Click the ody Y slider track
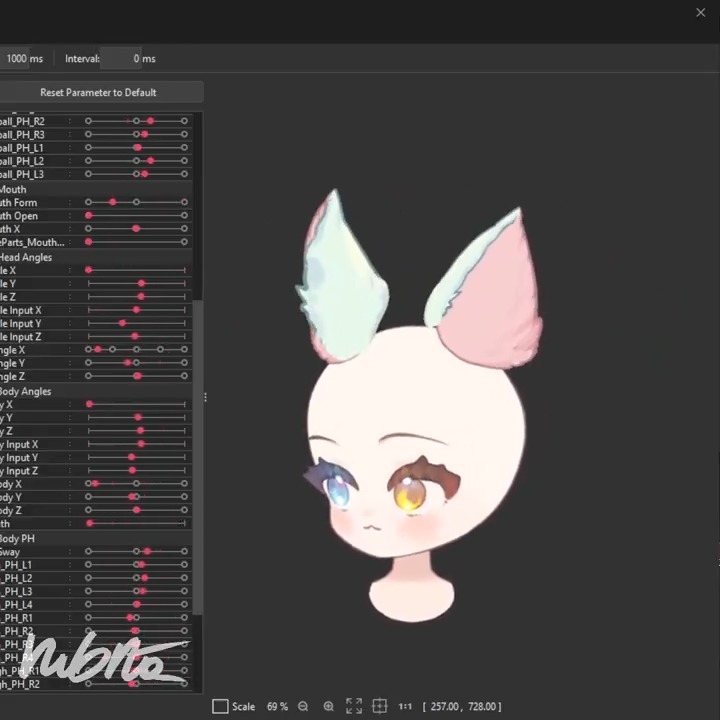Screen dimensions: 720x720 pos(136,497)
